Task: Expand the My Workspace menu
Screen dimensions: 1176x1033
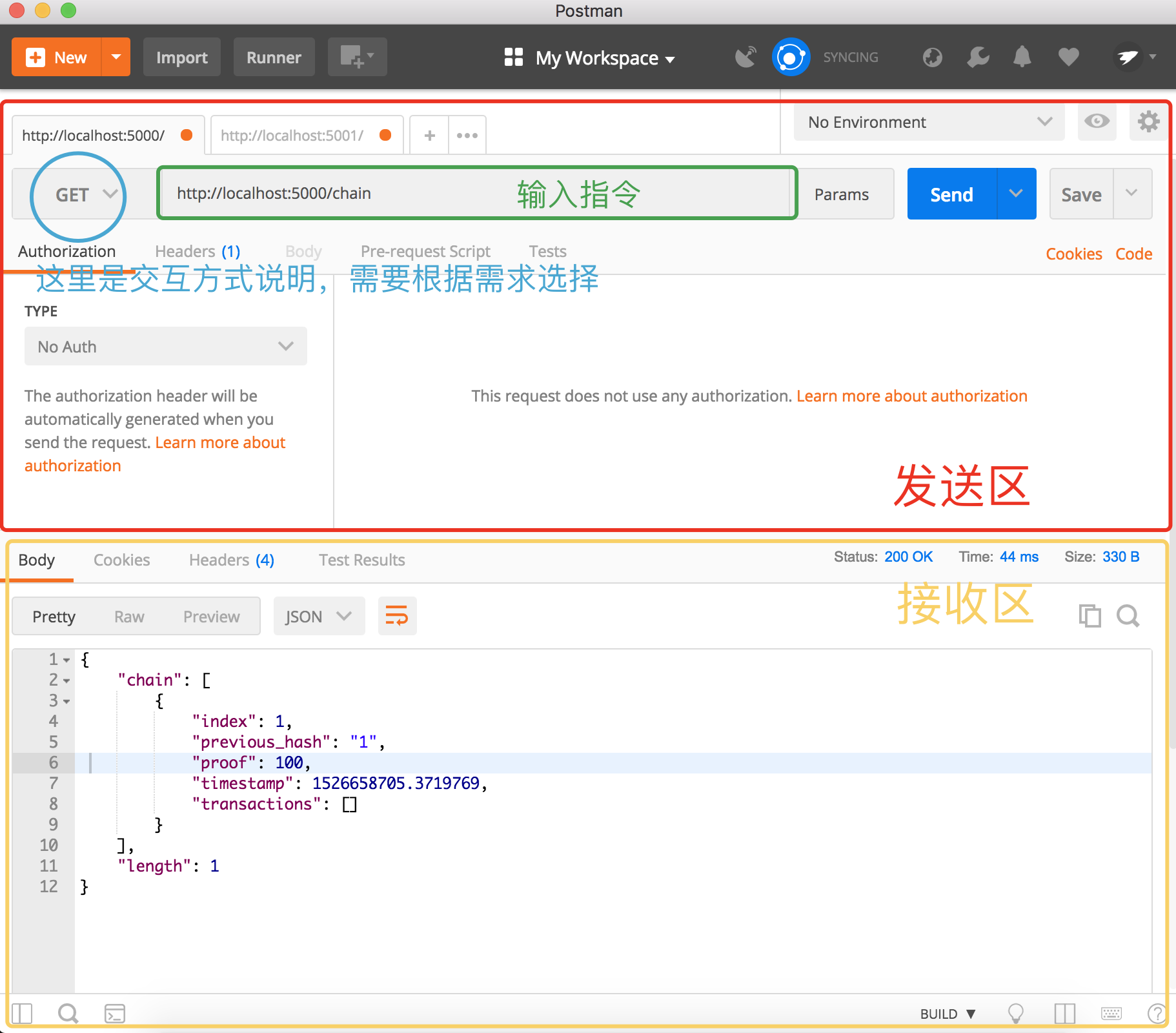Action: pyautogui.click(x=589, y=58)
